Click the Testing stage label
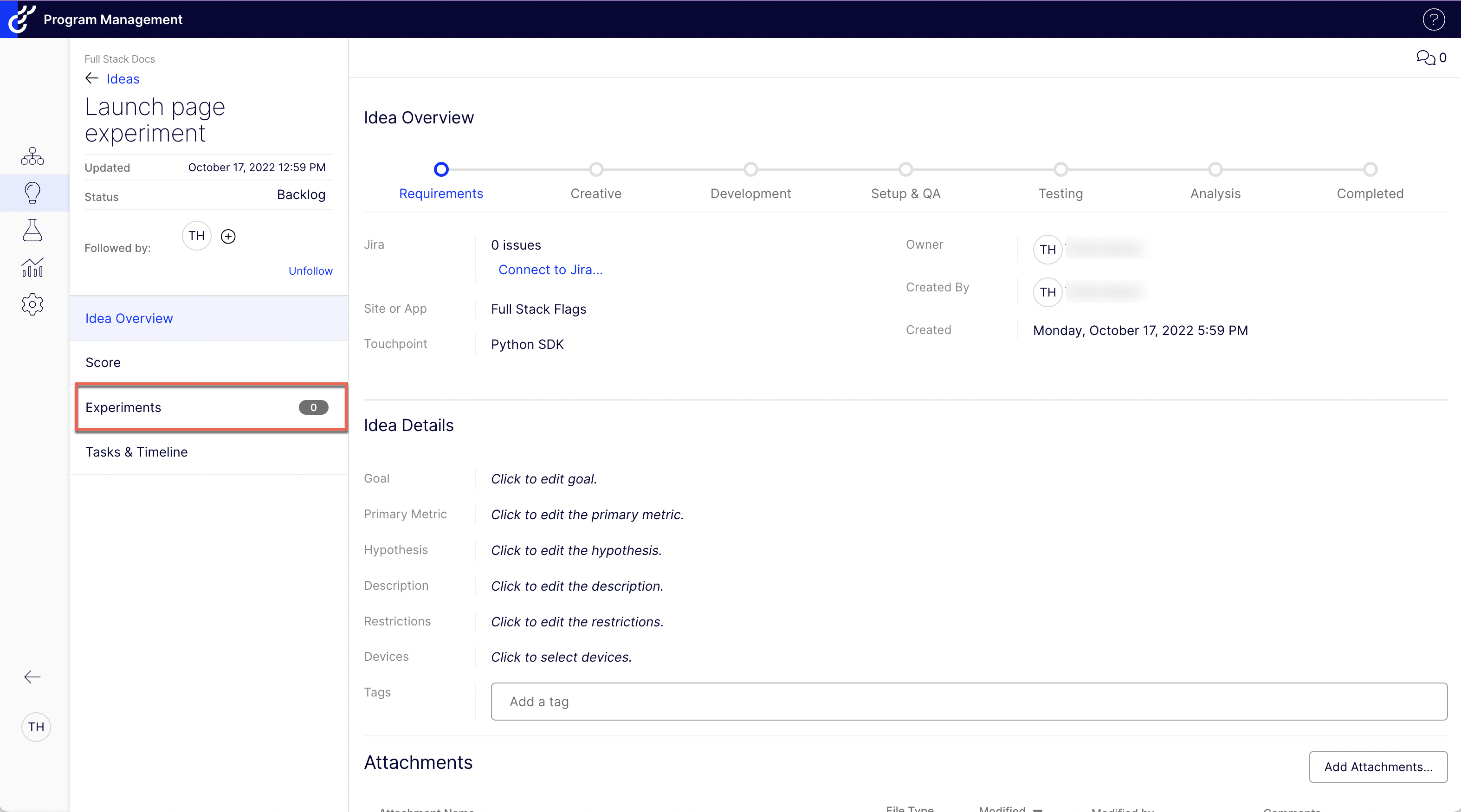Image resolution: width=1461 pixels, height=812 pixels. [x=1060, y=193]
